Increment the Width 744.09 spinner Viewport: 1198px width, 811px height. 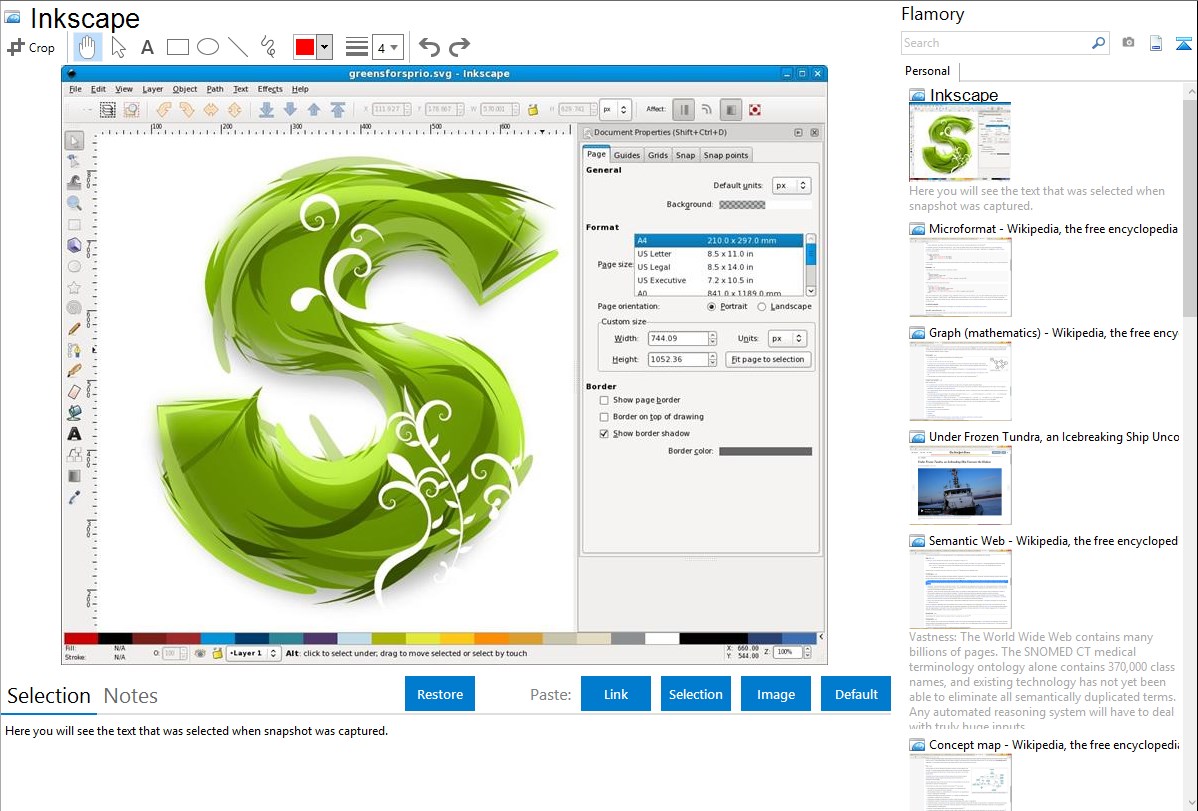713,336
